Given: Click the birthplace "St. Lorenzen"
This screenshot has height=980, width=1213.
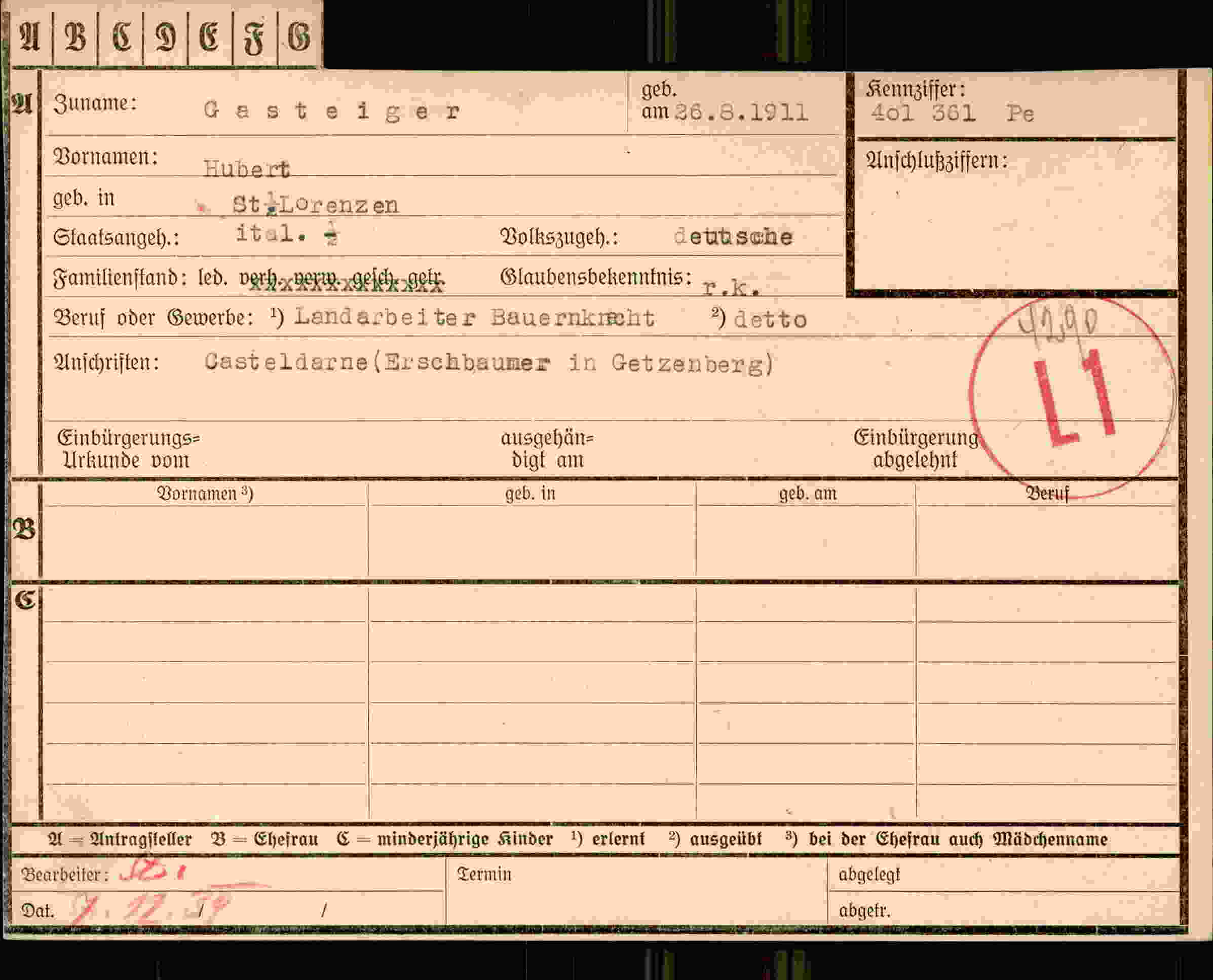Looking at the screenshot, I should click(x=316, y=204).
